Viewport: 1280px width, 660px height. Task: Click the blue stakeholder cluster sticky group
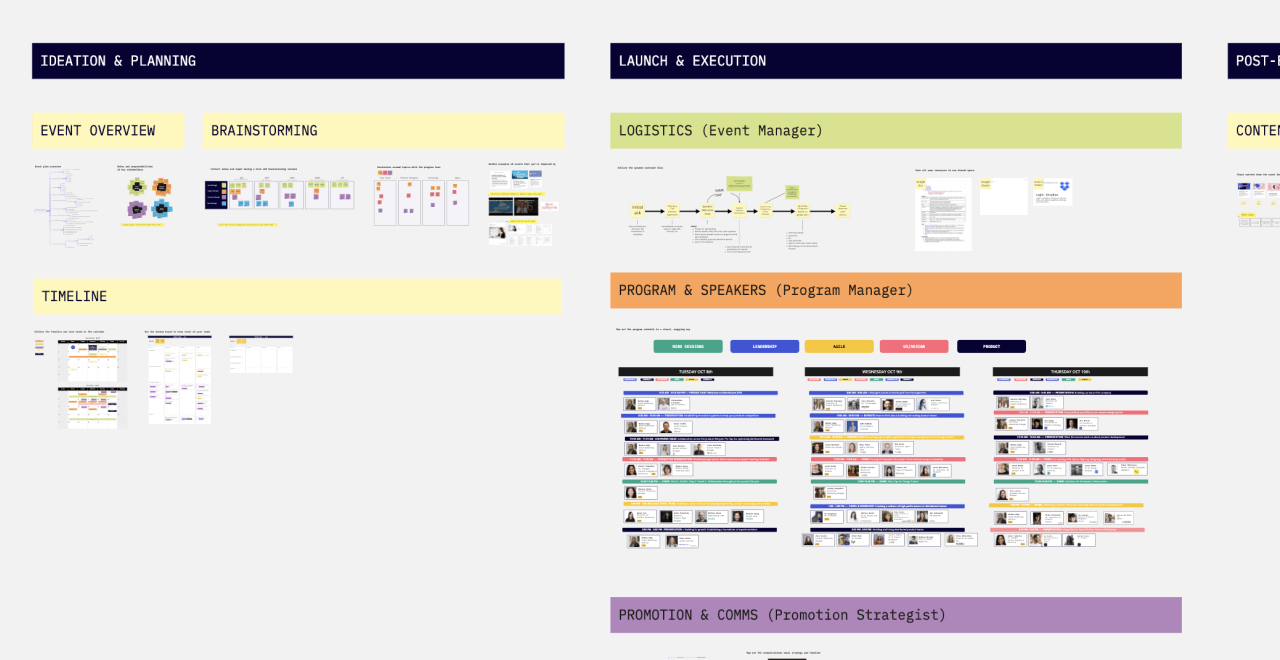pos(162,209)
